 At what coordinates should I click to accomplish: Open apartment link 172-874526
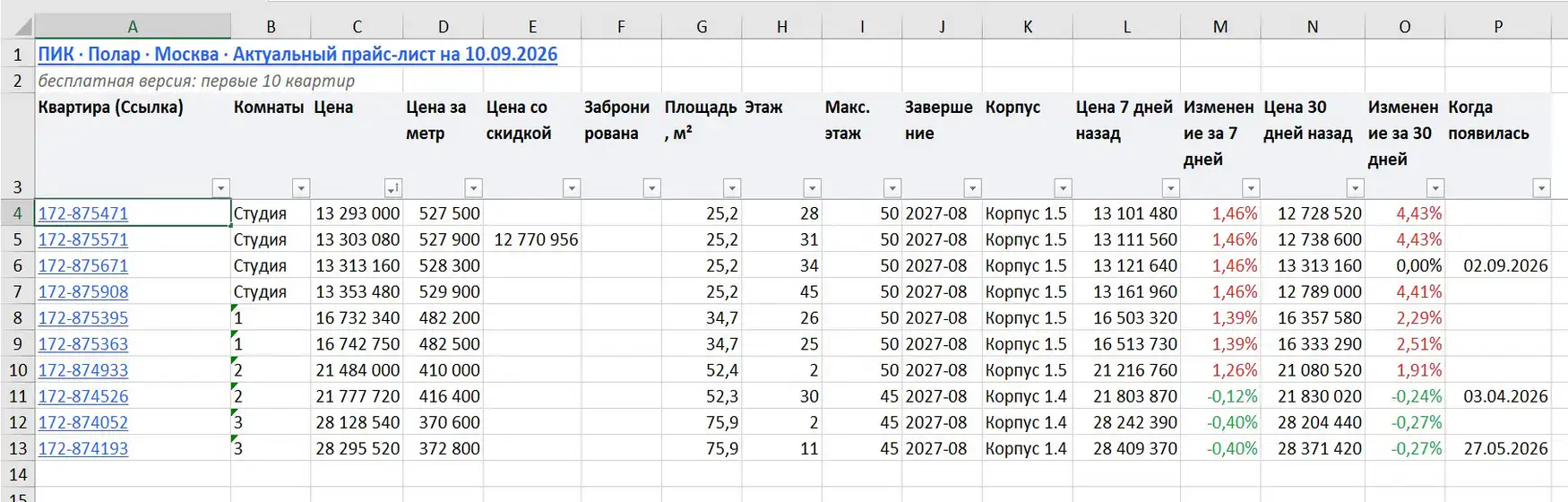(x=82, y=395)
